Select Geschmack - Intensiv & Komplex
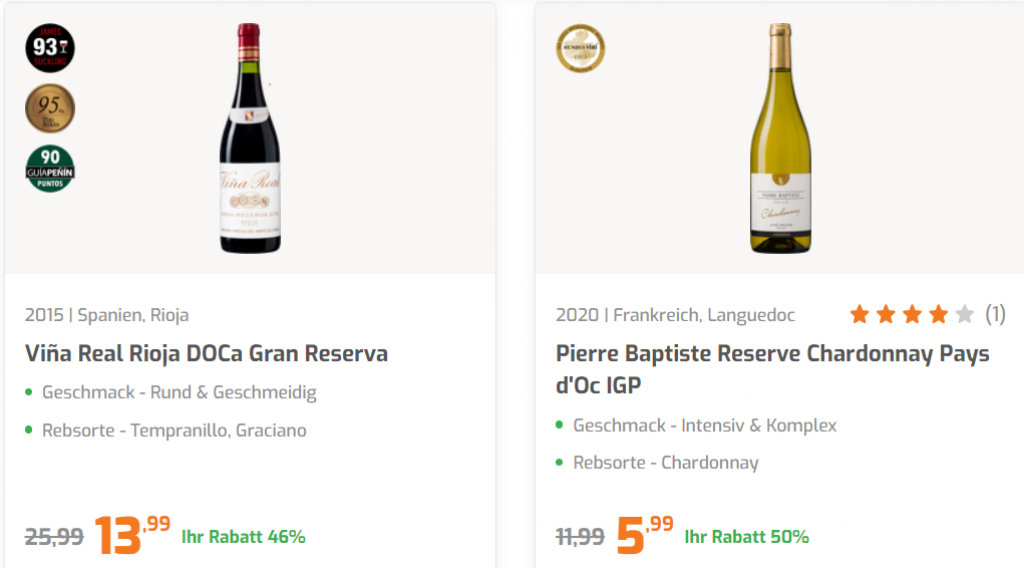 [x=704, y=425]
